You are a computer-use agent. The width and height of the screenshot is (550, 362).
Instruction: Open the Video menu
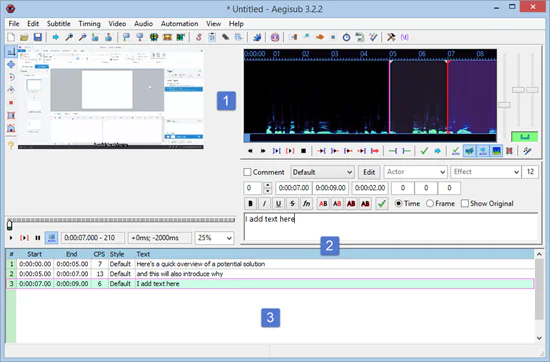[x=117, y=24]
